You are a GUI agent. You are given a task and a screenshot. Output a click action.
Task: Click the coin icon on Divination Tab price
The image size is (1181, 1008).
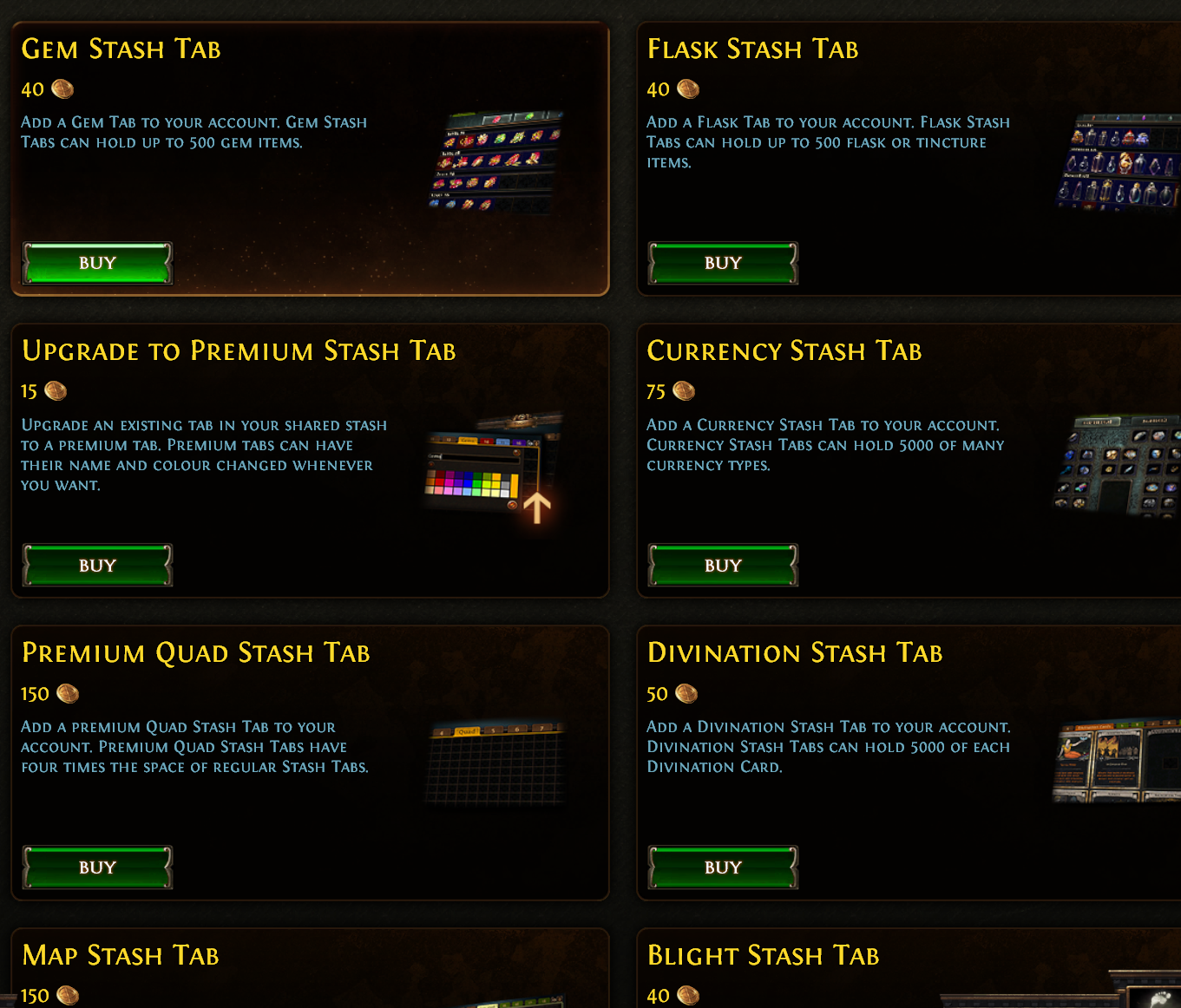click(686, 694)
